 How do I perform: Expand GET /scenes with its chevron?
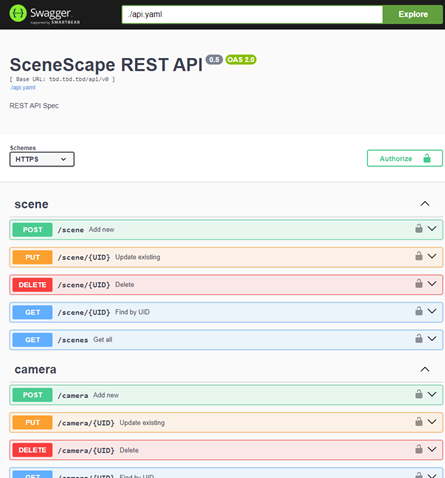432,339
